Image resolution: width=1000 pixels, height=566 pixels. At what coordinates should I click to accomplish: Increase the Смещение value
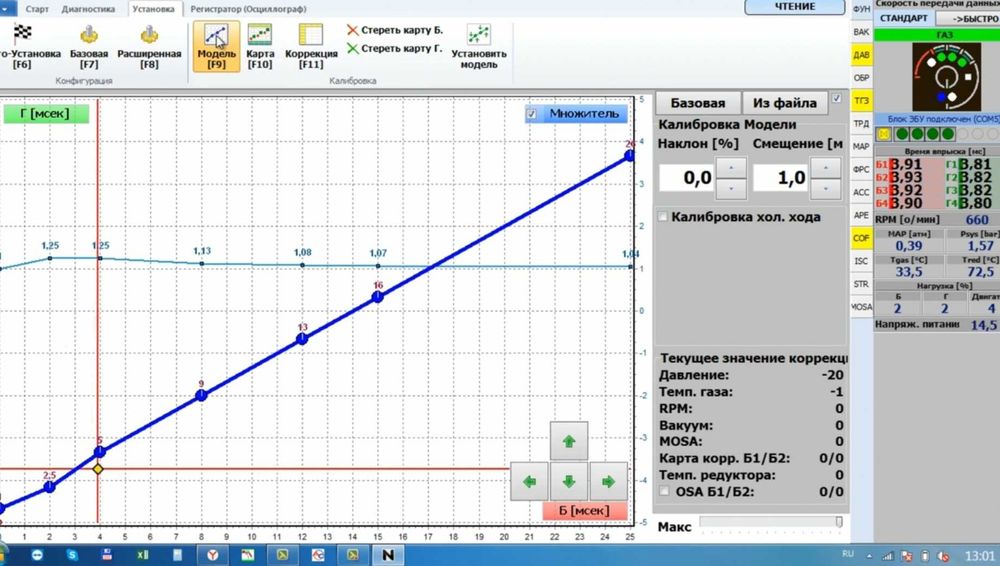coord(826,168)
